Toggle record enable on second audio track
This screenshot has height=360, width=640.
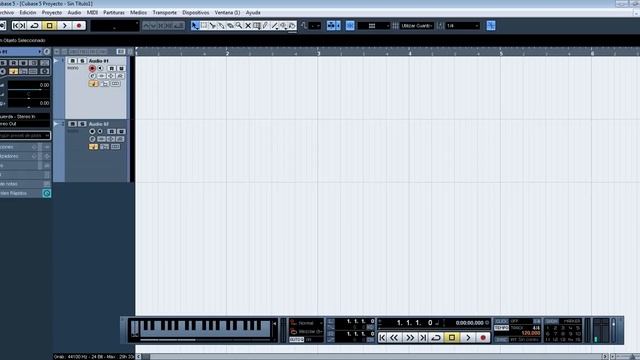(92, 131)
